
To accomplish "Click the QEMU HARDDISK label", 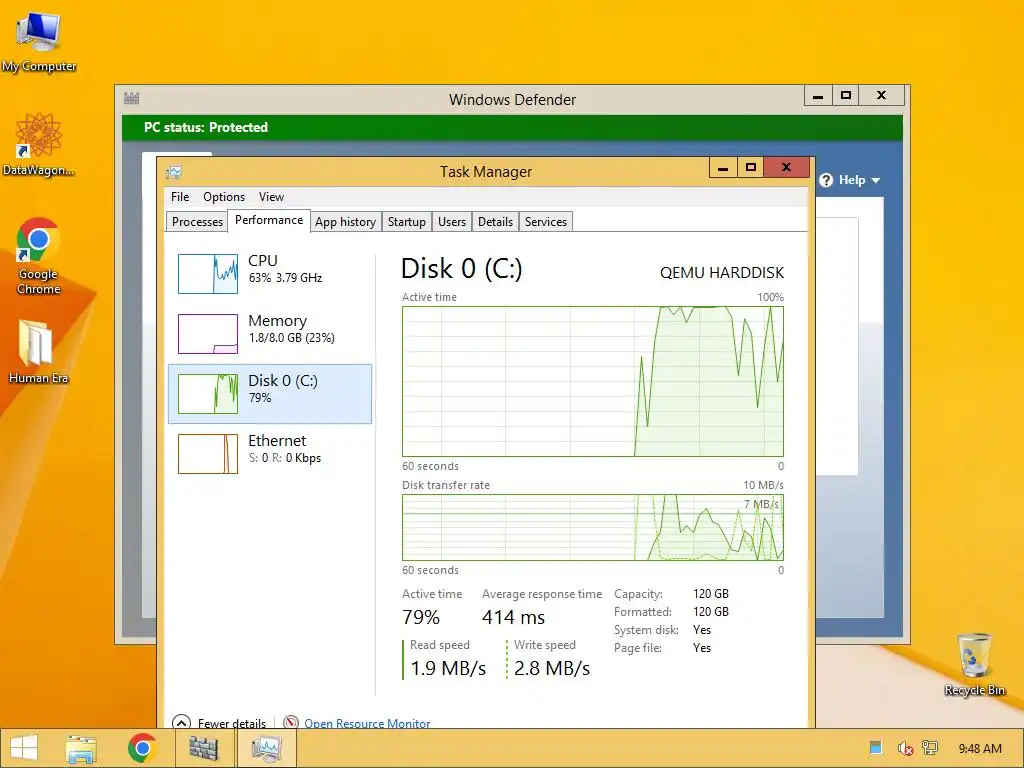I will 722,272.
